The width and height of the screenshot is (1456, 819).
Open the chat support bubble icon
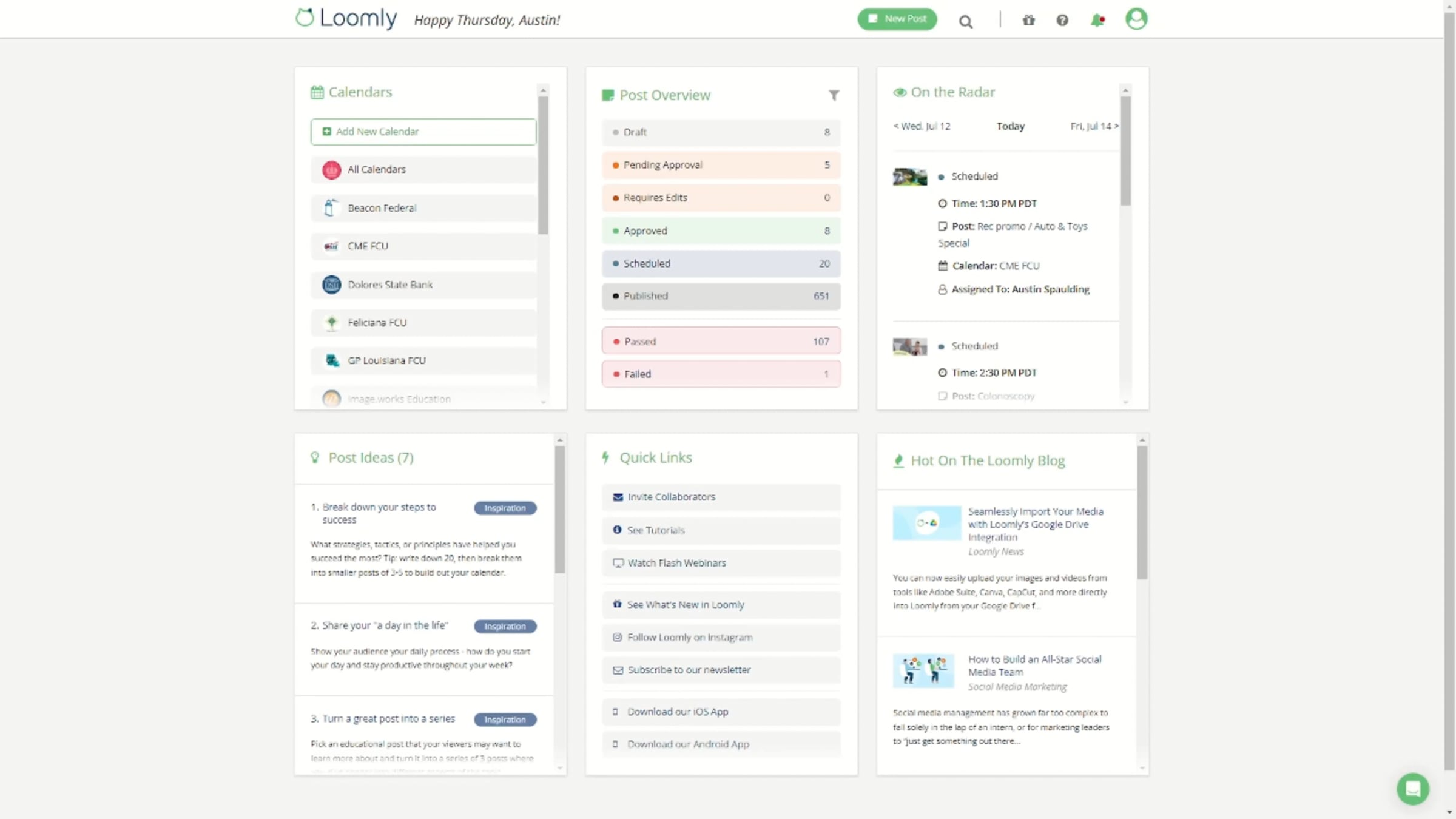click(1412, 788)
